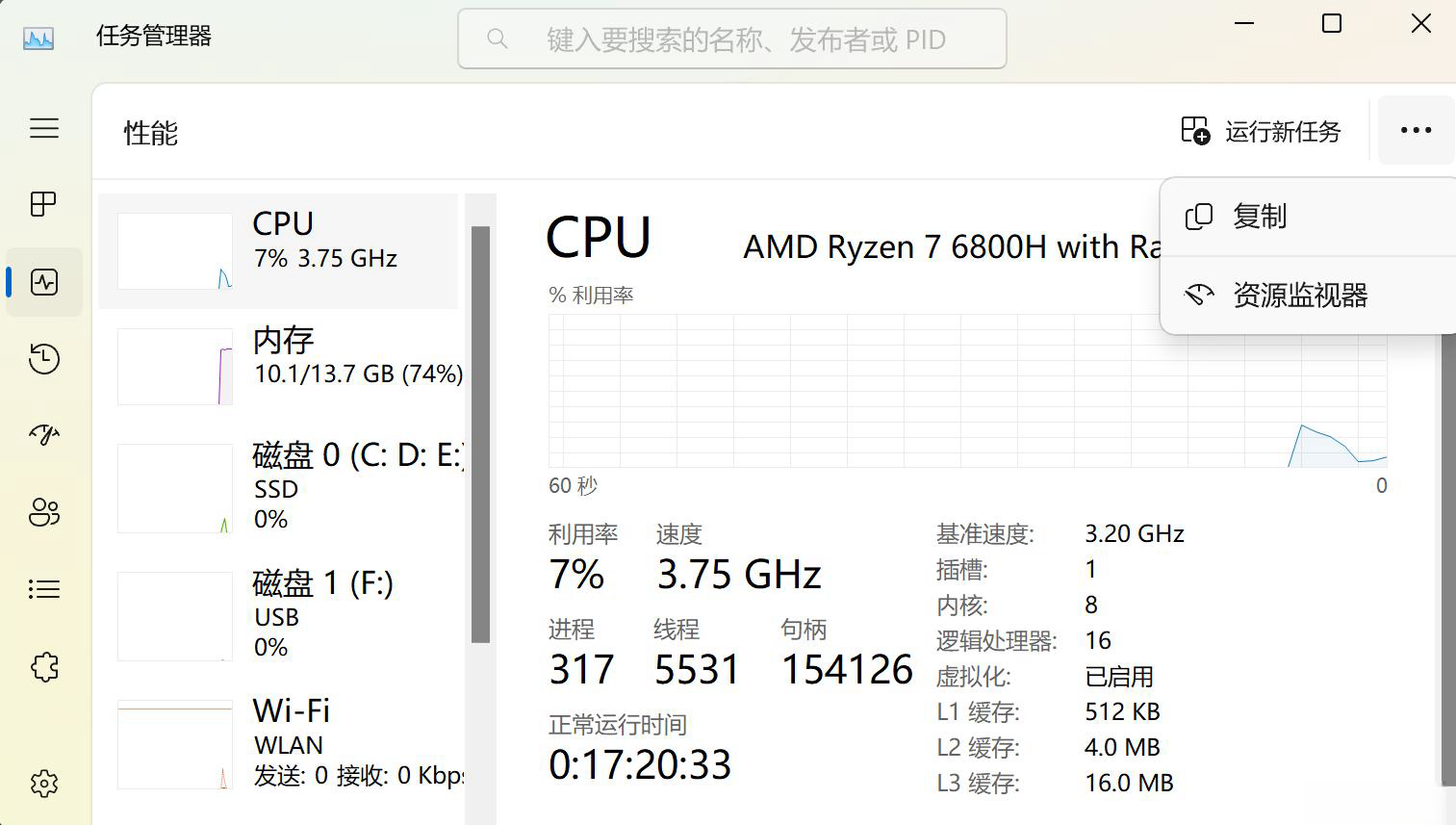This screenshot has height=825, width=1456.
Task: Click inside the search PID field
Action: [731, 39]
